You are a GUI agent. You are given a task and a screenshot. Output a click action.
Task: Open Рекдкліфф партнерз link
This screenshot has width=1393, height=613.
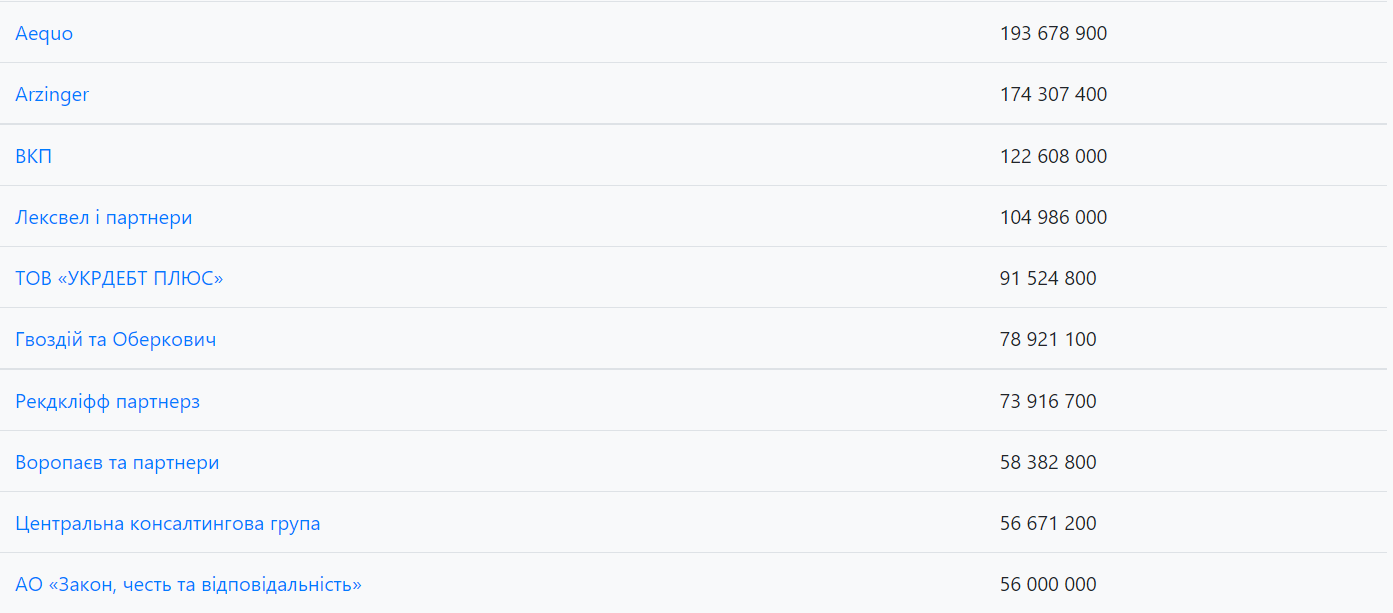point(108,401)
